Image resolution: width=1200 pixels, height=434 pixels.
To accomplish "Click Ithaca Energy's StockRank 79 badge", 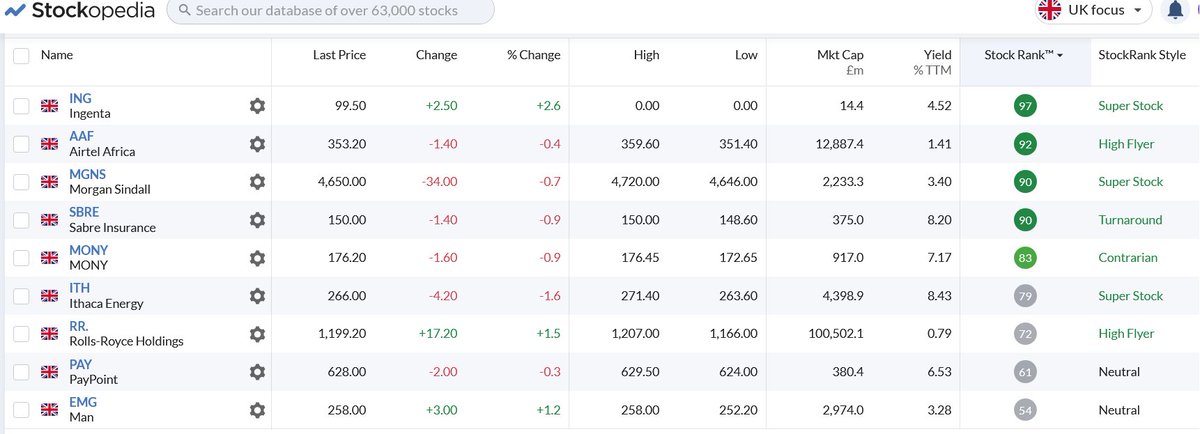I will [x=1024, y=296].
